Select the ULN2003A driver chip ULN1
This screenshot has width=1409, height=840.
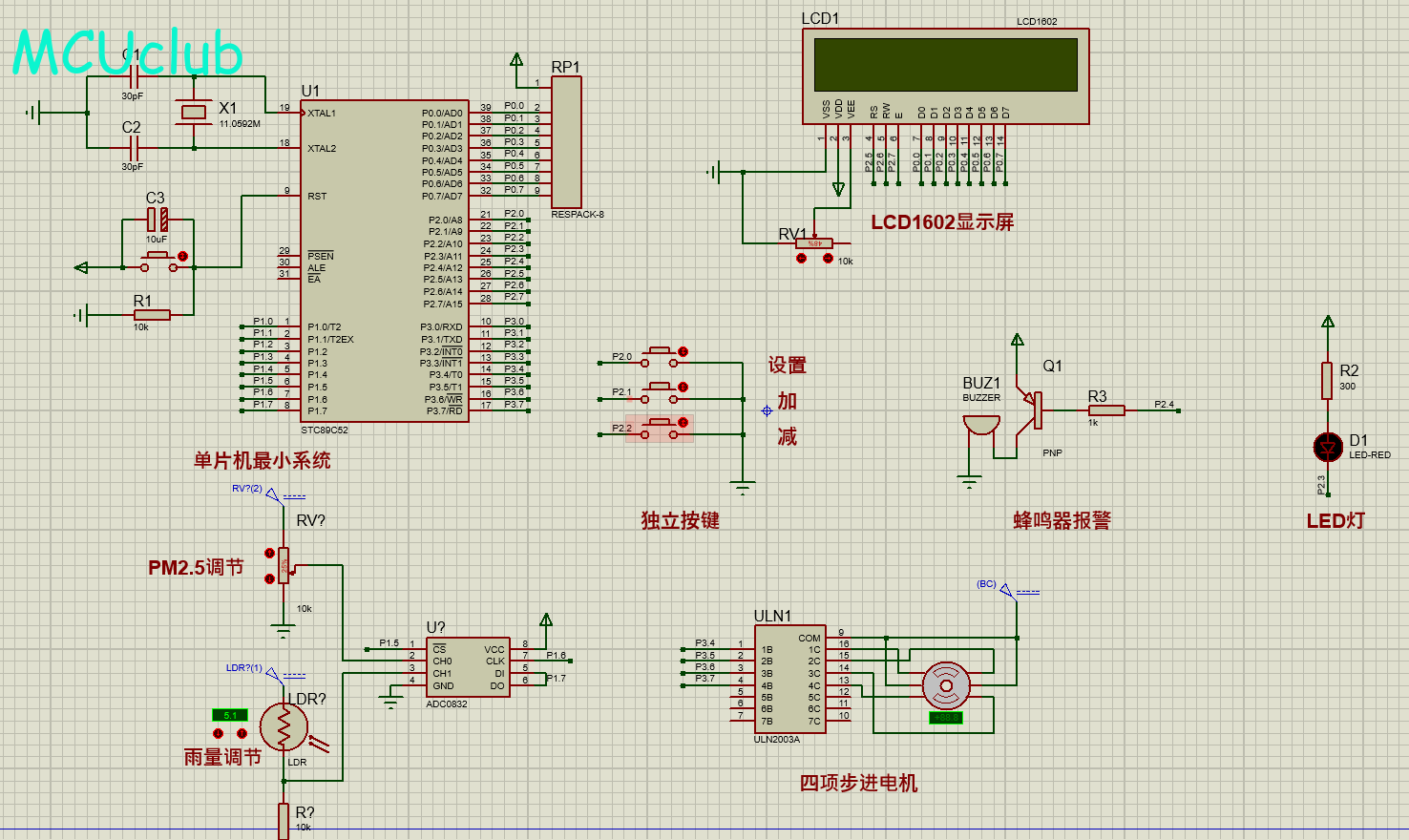(x=790, y=679)
